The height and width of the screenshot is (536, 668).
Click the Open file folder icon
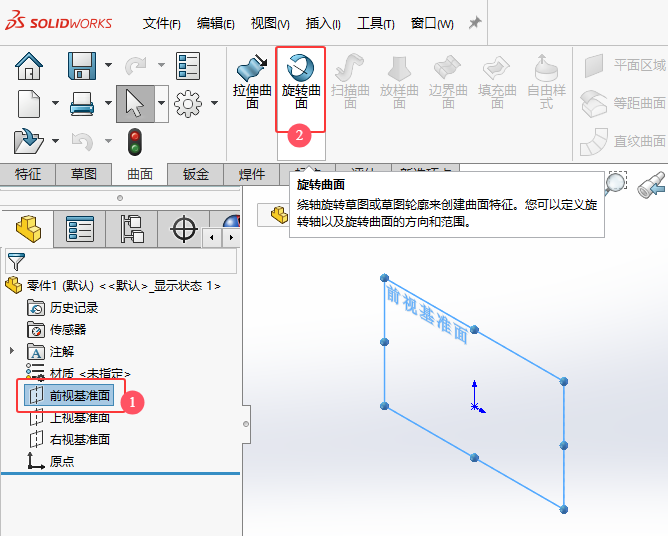point(29,141)
